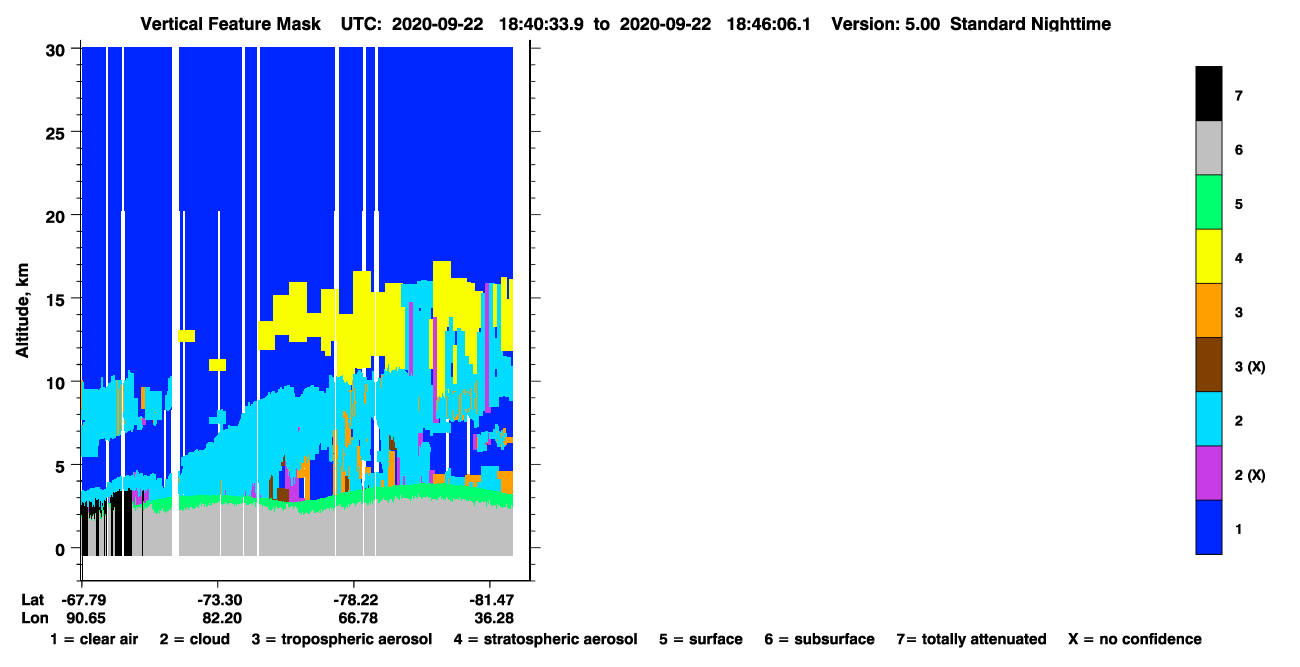The width and height of the screenshot is (1300, 667).
Task: Click the latitude value -73.30
Action: pyautogui.click(x=218, y=600)
